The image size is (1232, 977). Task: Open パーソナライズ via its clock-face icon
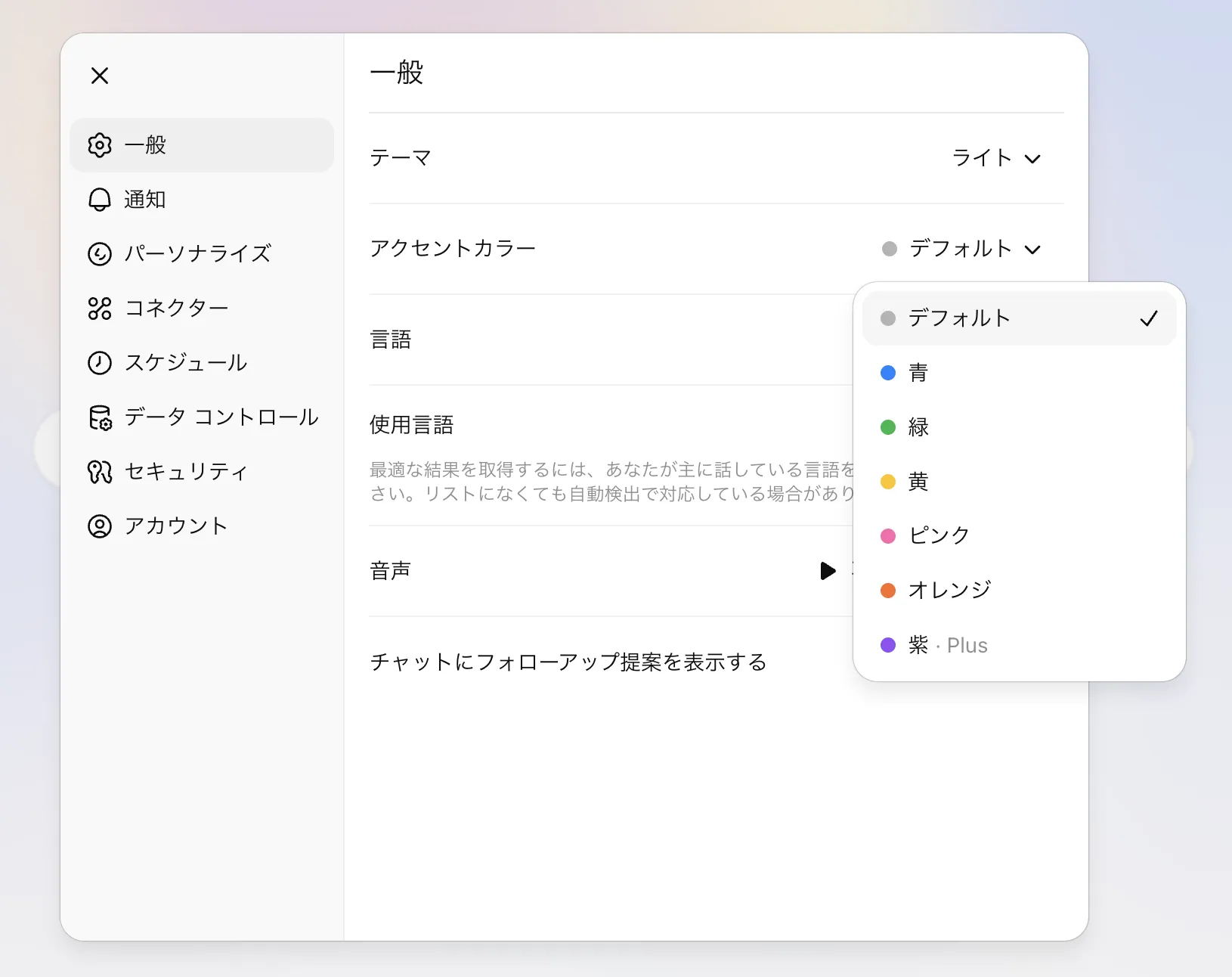tap(99, 254)
